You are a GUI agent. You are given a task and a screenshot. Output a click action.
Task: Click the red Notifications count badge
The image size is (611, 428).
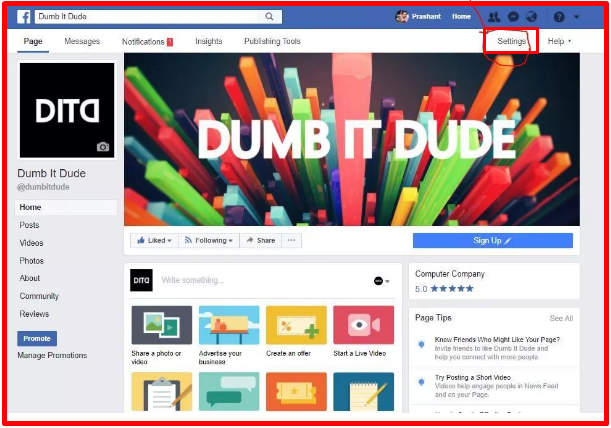170,42
